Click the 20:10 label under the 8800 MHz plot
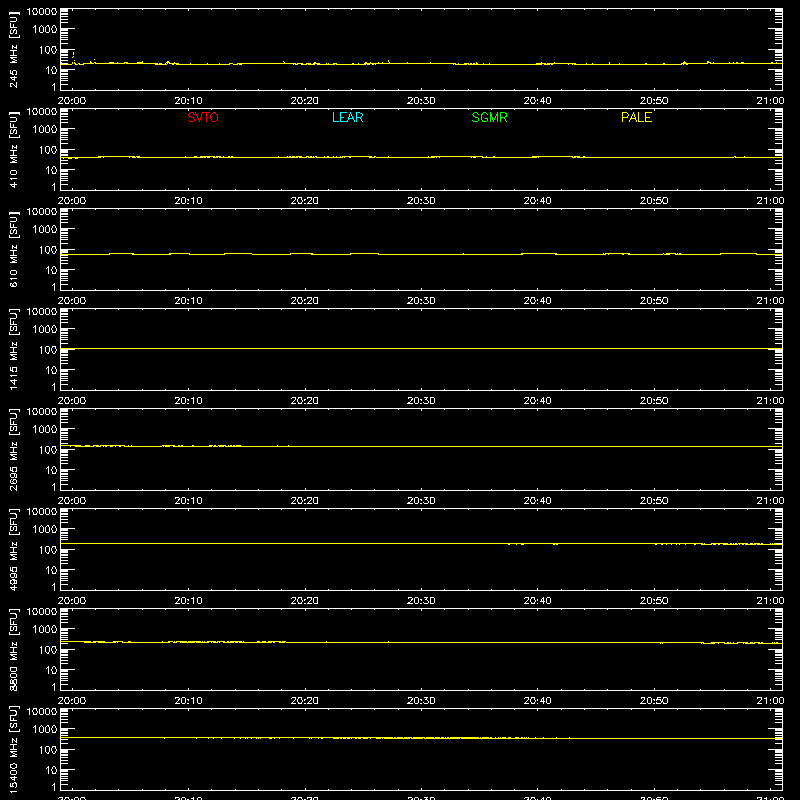 click(x=188, y=701)
